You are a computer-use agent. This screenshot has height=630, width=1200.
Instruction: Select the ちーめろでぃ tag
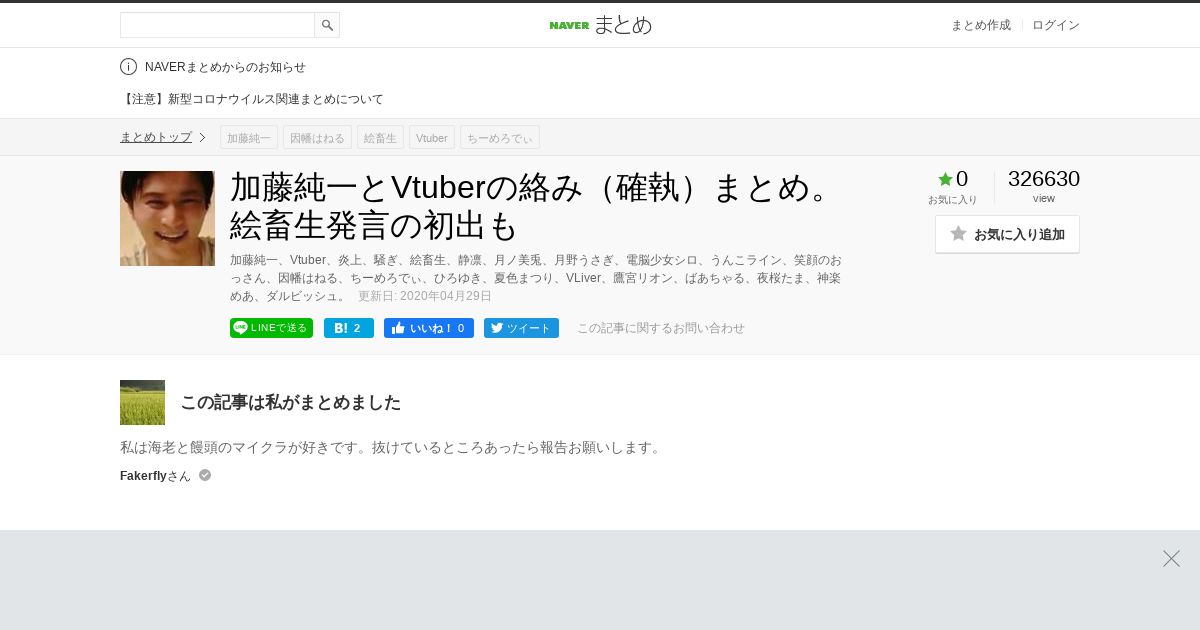pyautogui.click(x=500, y=137)
